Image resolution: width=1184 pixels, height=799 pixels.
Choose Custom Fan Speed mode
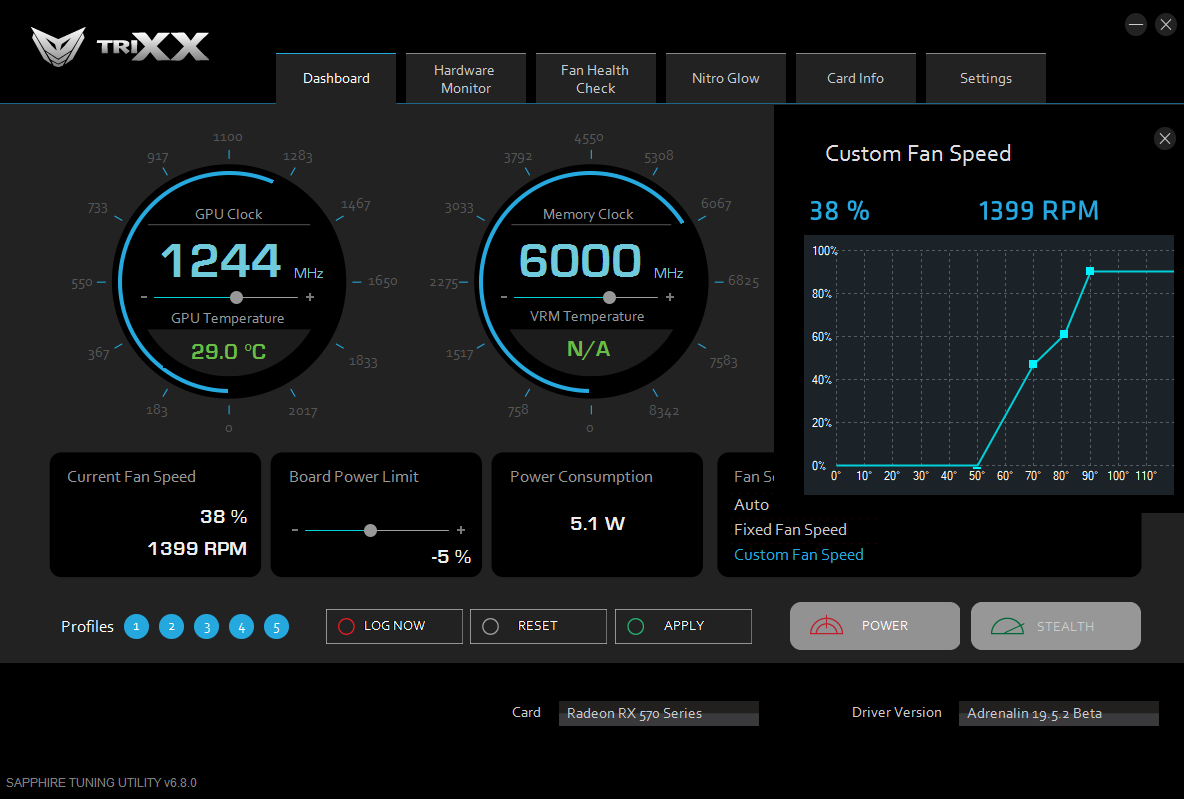(799, 554)
